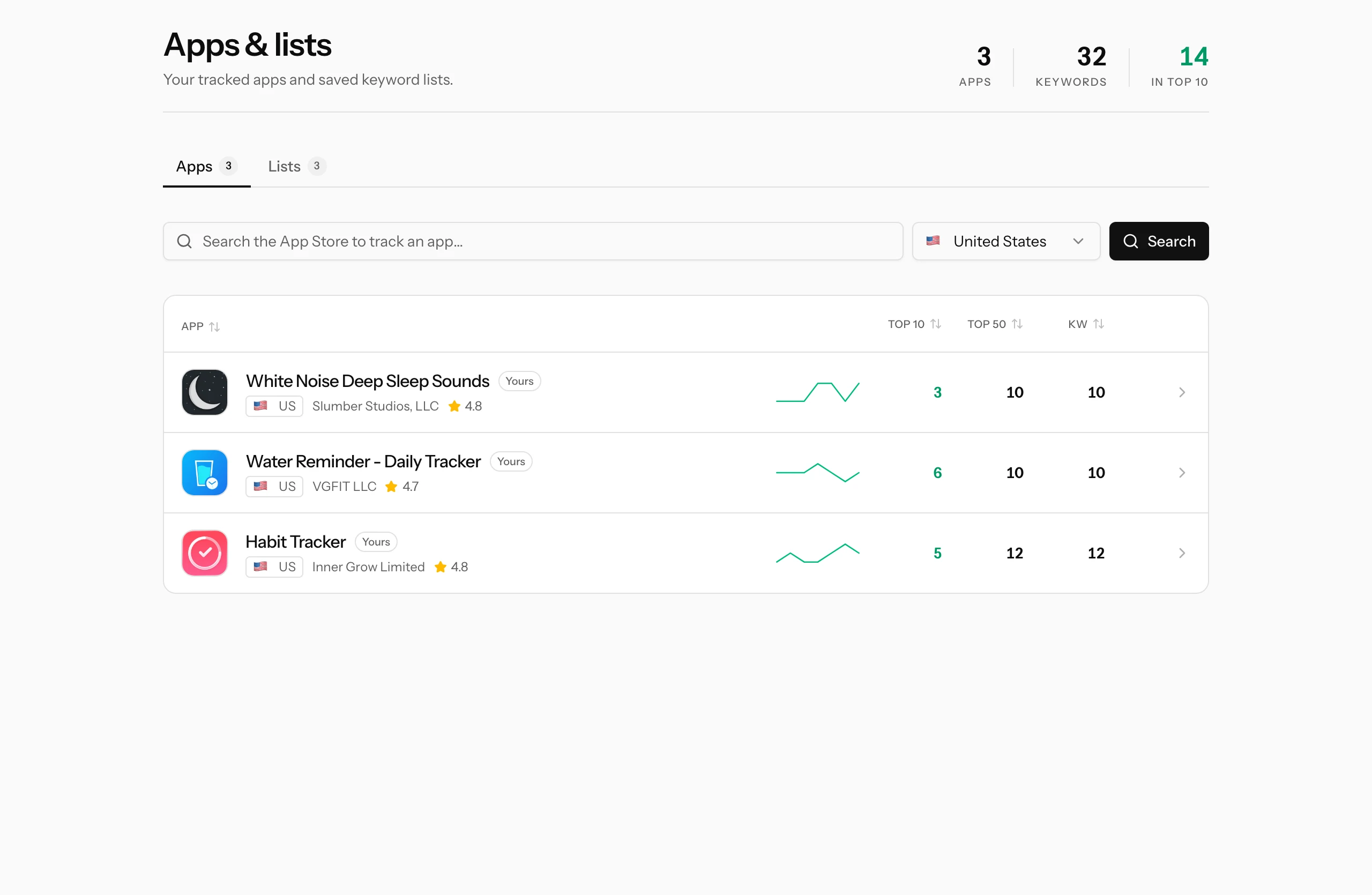The width and height of the screenshot is (1372, 895).
Task: Click Inner Grow Limited developer name
Action: tap(368, 567)
